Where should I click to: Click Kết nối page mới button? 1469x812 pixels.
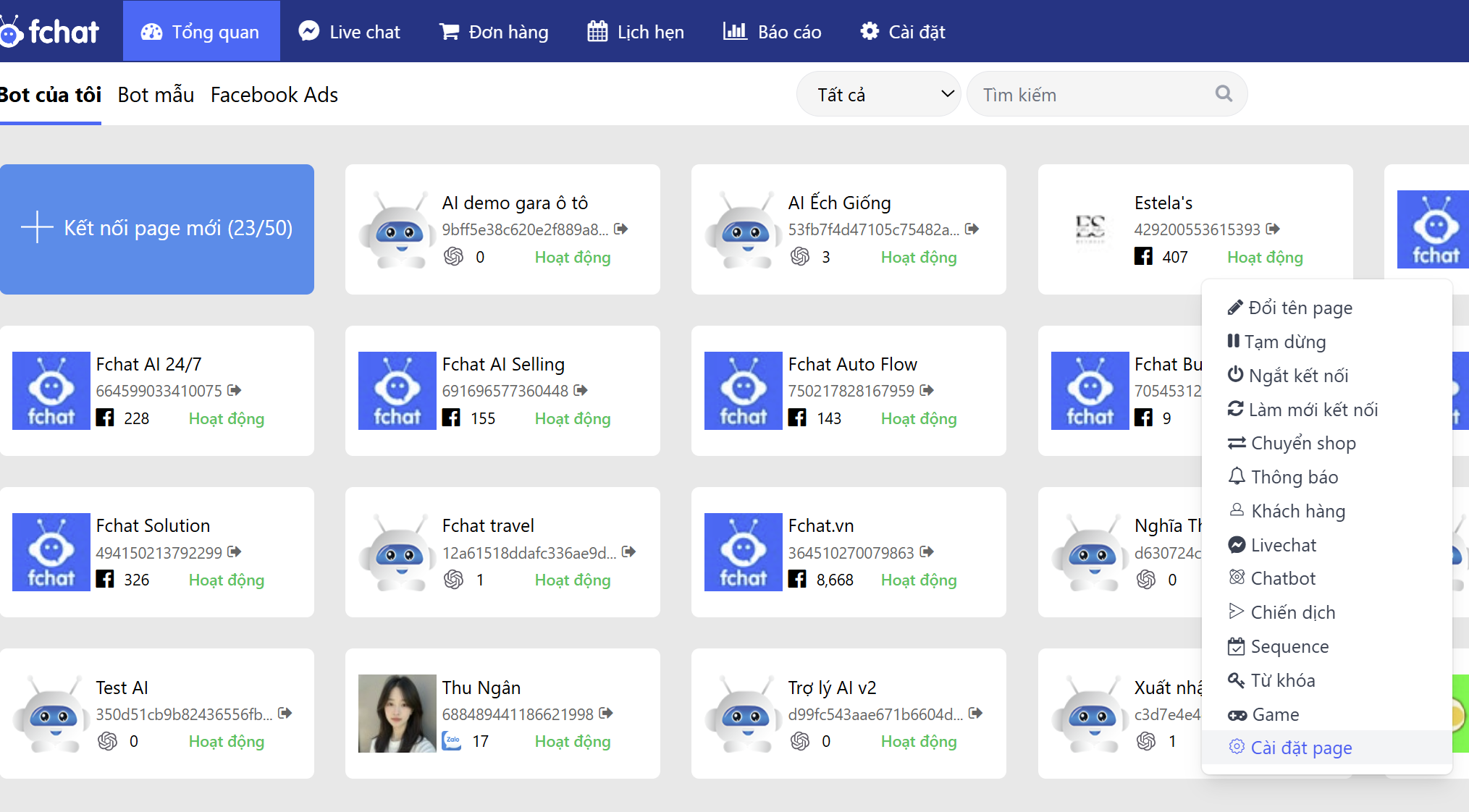coord(157,229)
